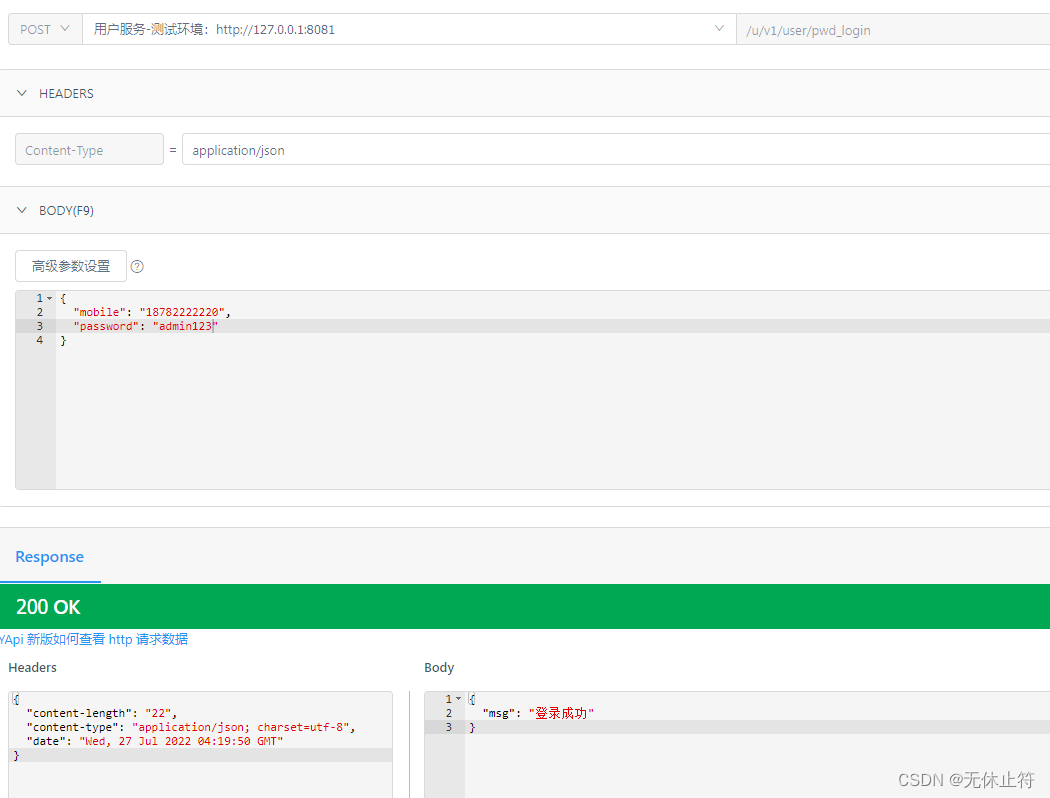This screenshot has height=798, width=1050.
Task: Click the response Headers label
Action: 32,667
